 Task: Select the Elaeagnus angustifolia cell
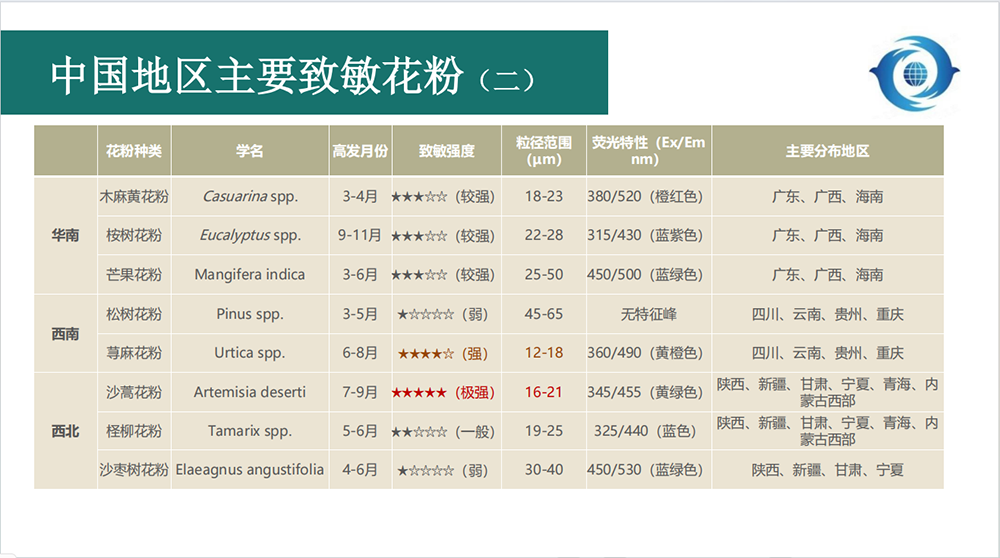click(x=250, y=470)
